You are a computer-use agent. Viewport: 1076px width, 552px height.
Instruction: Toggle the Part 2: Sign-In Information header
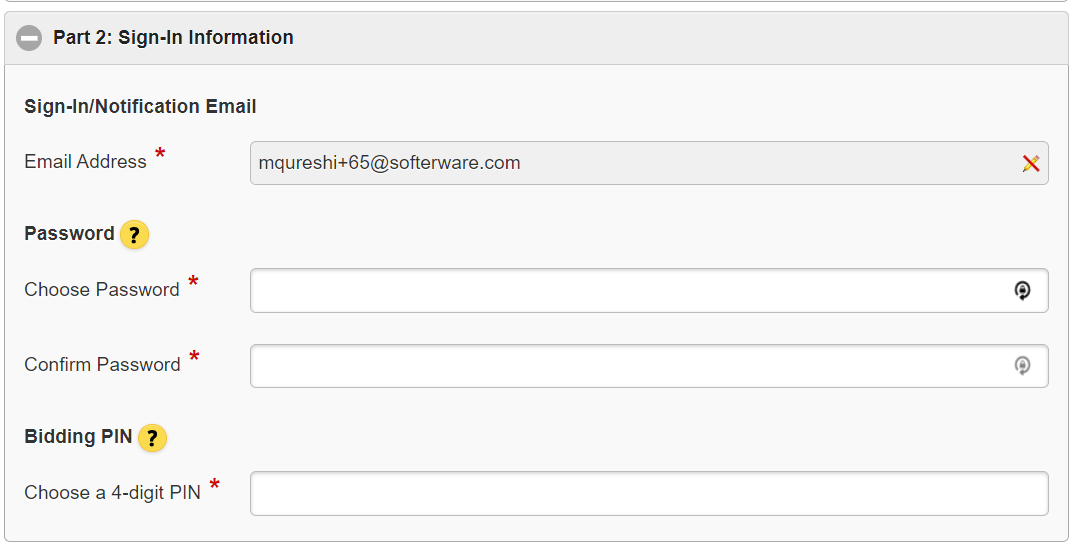[x=536, y=38]
